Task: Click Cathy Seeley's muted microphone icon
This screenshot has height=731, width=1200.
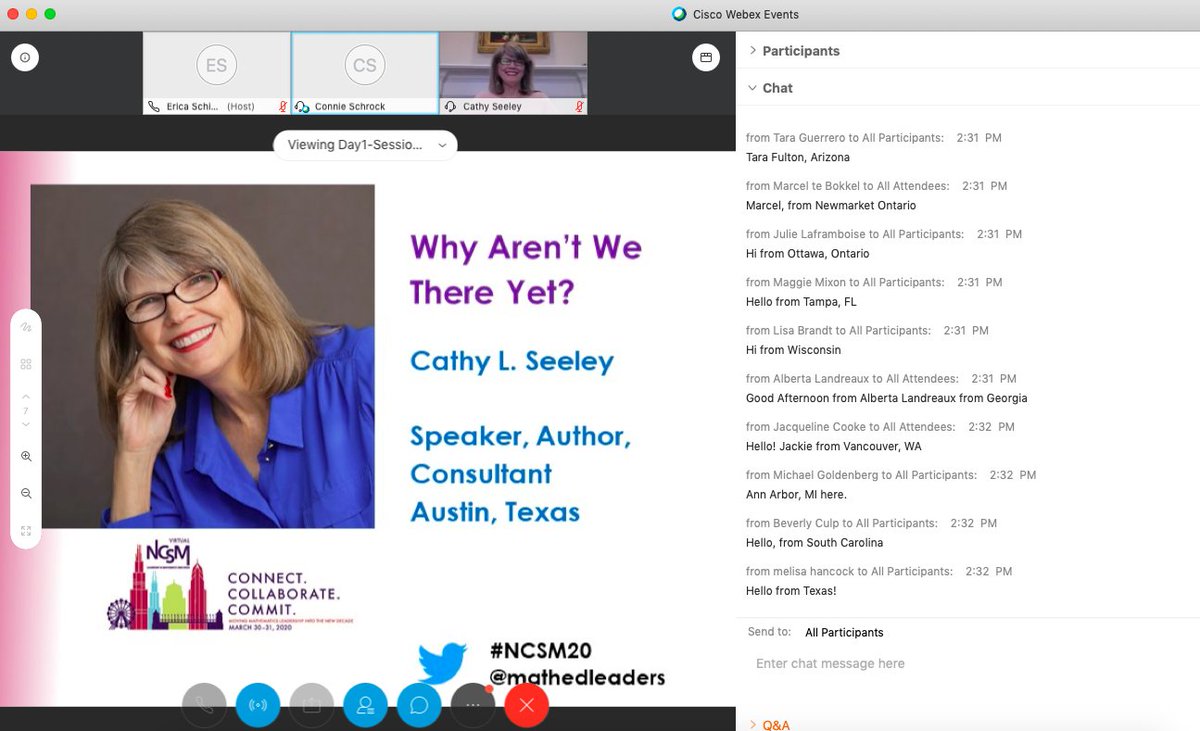Action: (x=580, y=106)
